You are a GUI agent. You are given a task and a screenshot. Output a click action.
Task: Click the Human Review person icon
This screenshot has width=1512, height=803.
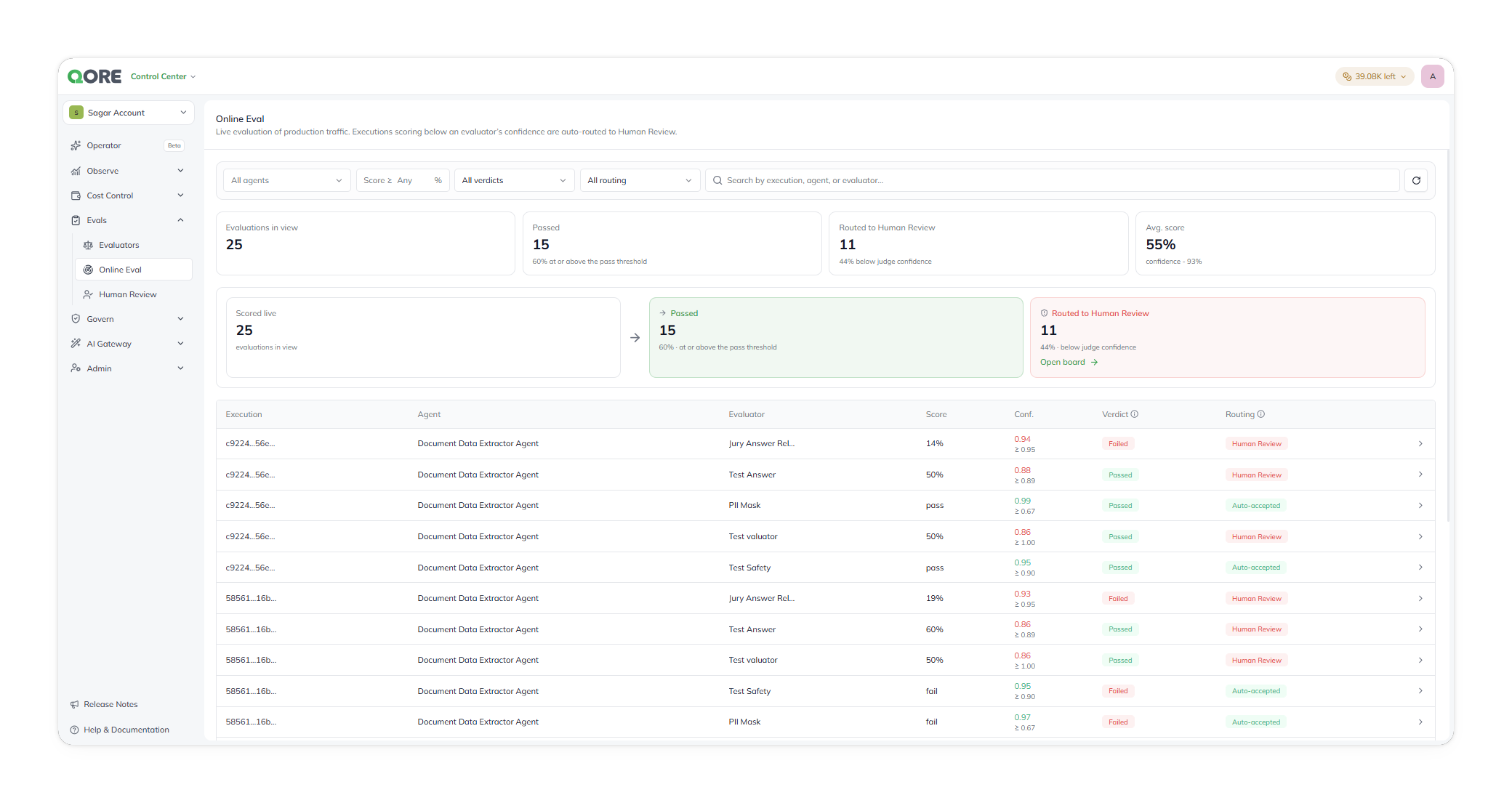(x=88, y=294)
